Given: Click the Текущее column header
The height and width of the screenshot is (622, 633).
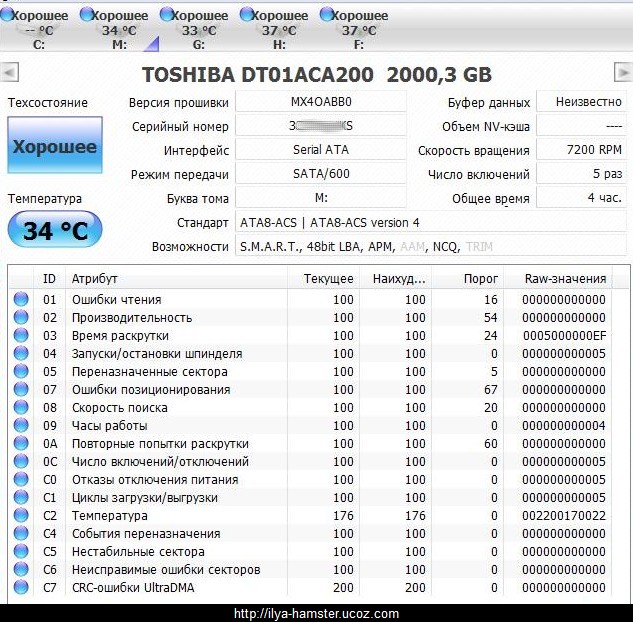Looking at the screenshot, I should coord(323,279).
